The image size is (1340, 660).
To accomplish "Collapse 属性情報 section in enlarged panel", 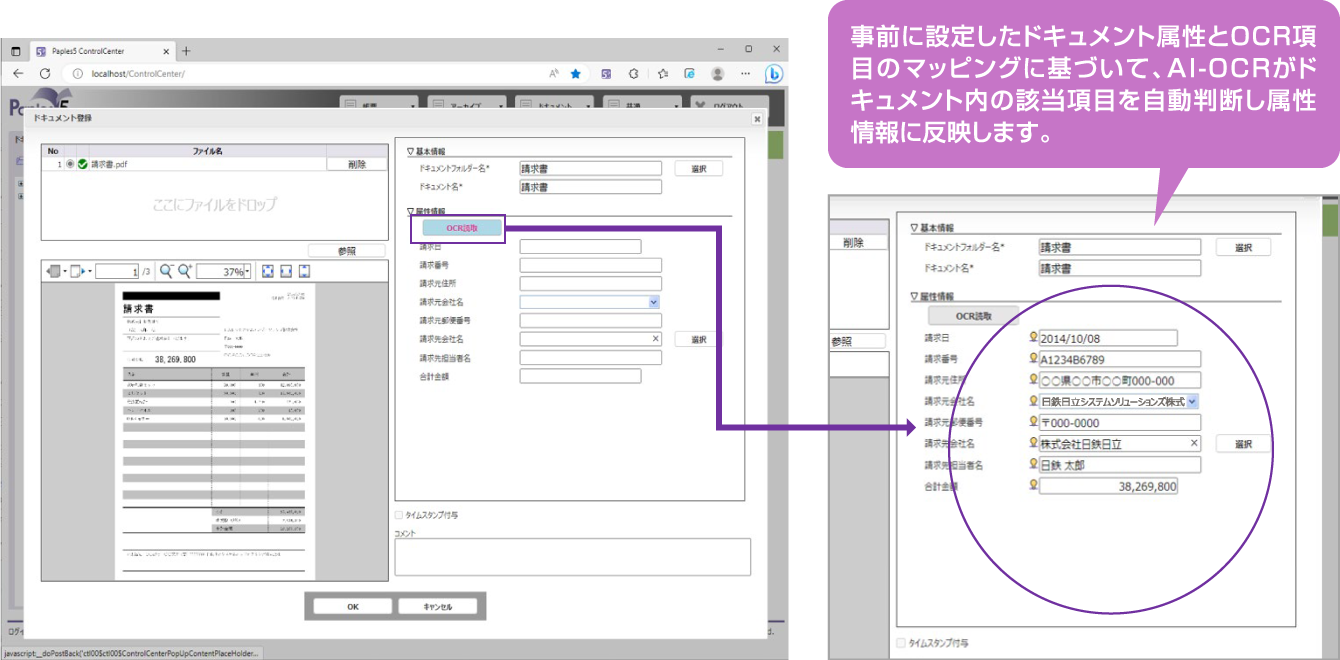I will tap(914, 296).
